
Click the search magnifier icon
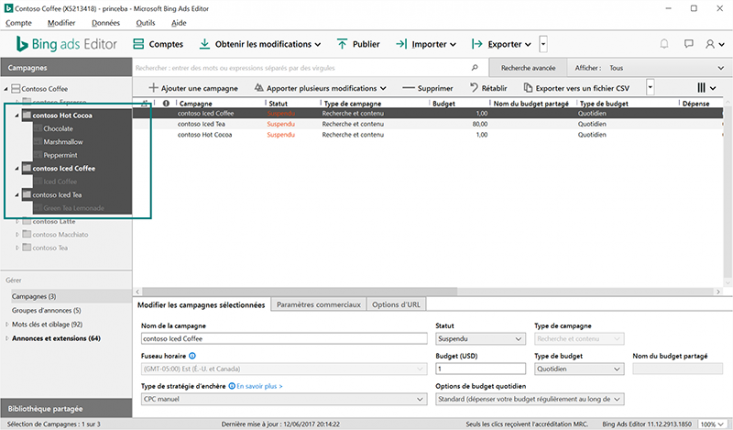tap(474, 68)
